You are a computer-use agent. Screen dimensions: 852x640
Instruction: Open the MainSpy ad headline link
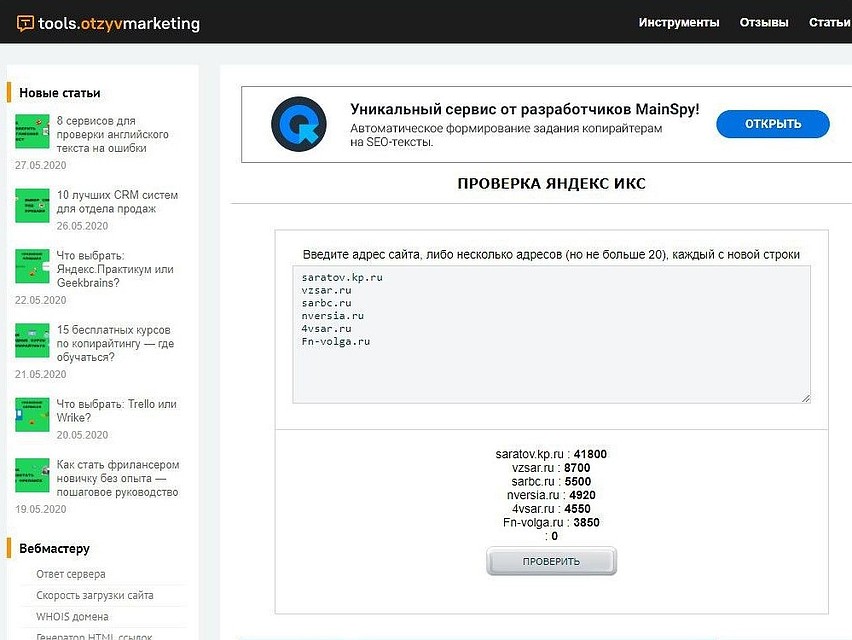pyautogui.click(x=524, y=109)
